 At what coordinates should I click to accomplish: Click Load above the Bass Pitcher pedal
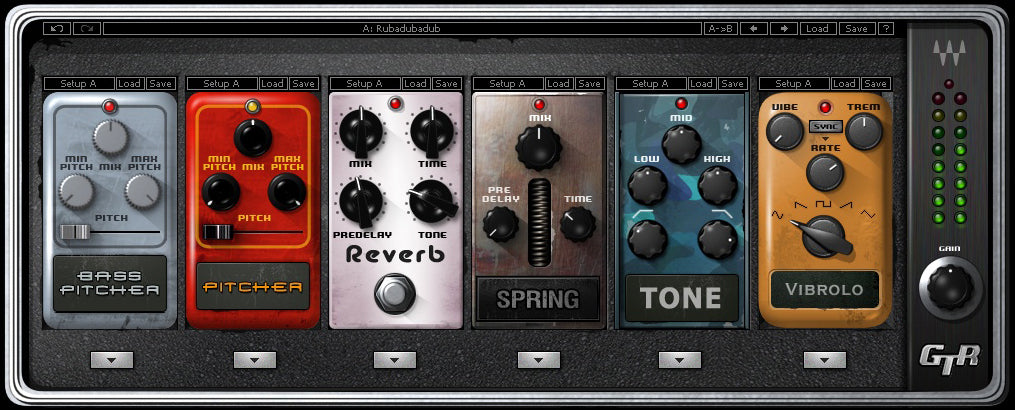click(130, 84)
